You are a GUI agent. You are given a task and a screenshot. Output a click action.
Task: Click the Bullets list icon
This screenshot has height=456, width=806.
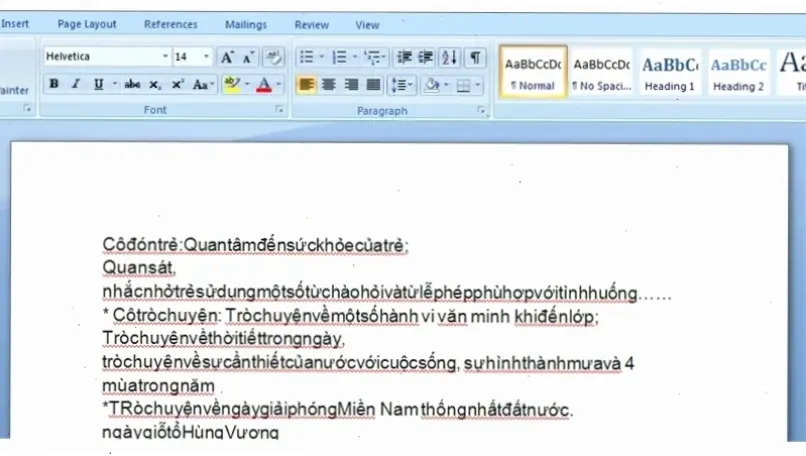[x=306, y=57]
